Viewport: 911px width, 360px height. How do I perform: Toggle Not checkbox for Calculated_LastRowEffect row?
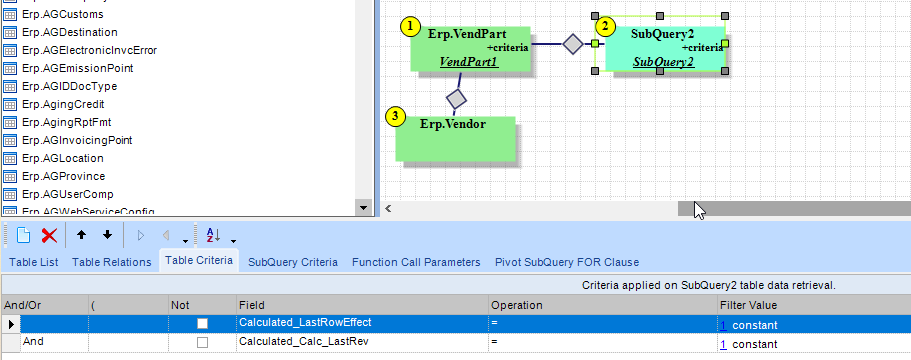(x=202, y=324)
